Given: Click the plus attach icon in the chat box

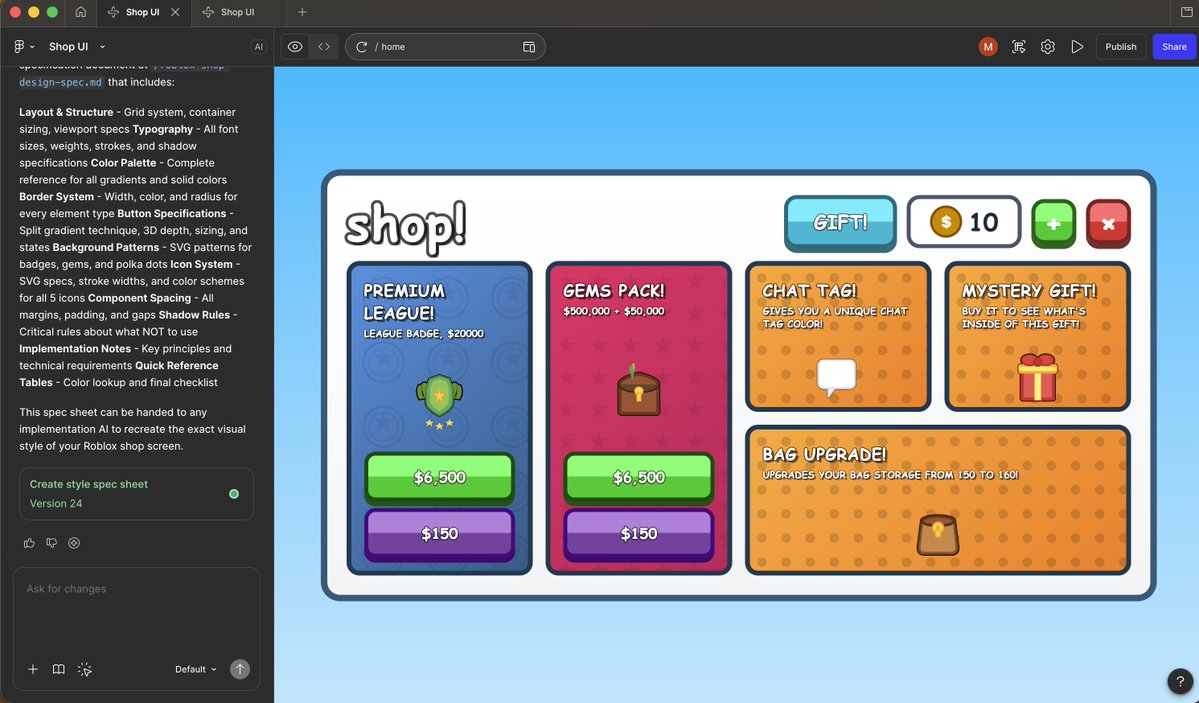Looking at the screenshot, I should (33, 669).
